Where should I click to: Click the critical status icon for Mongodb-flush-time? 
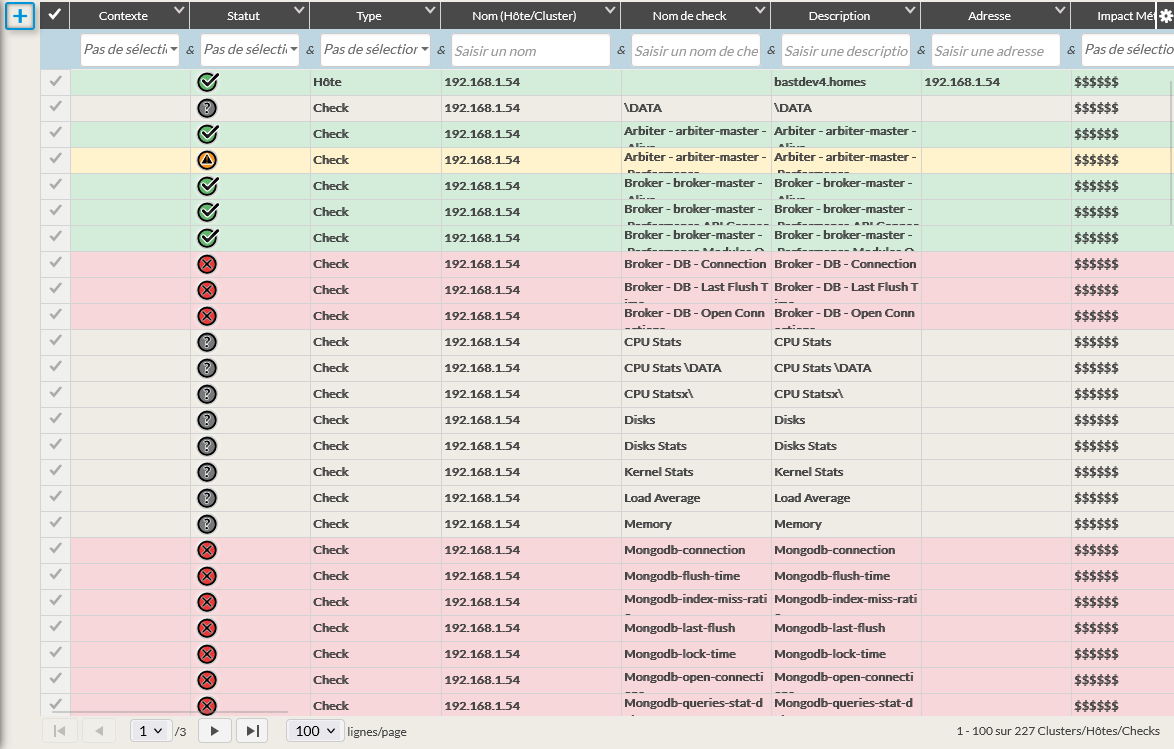[208, 576]
